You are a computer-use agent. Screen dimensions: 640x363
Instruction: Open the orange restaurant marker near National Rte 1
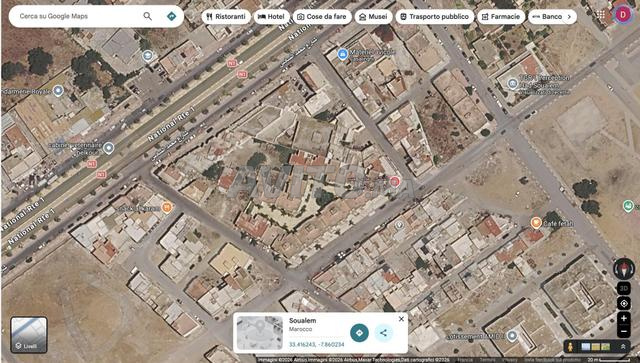(167, 207)
